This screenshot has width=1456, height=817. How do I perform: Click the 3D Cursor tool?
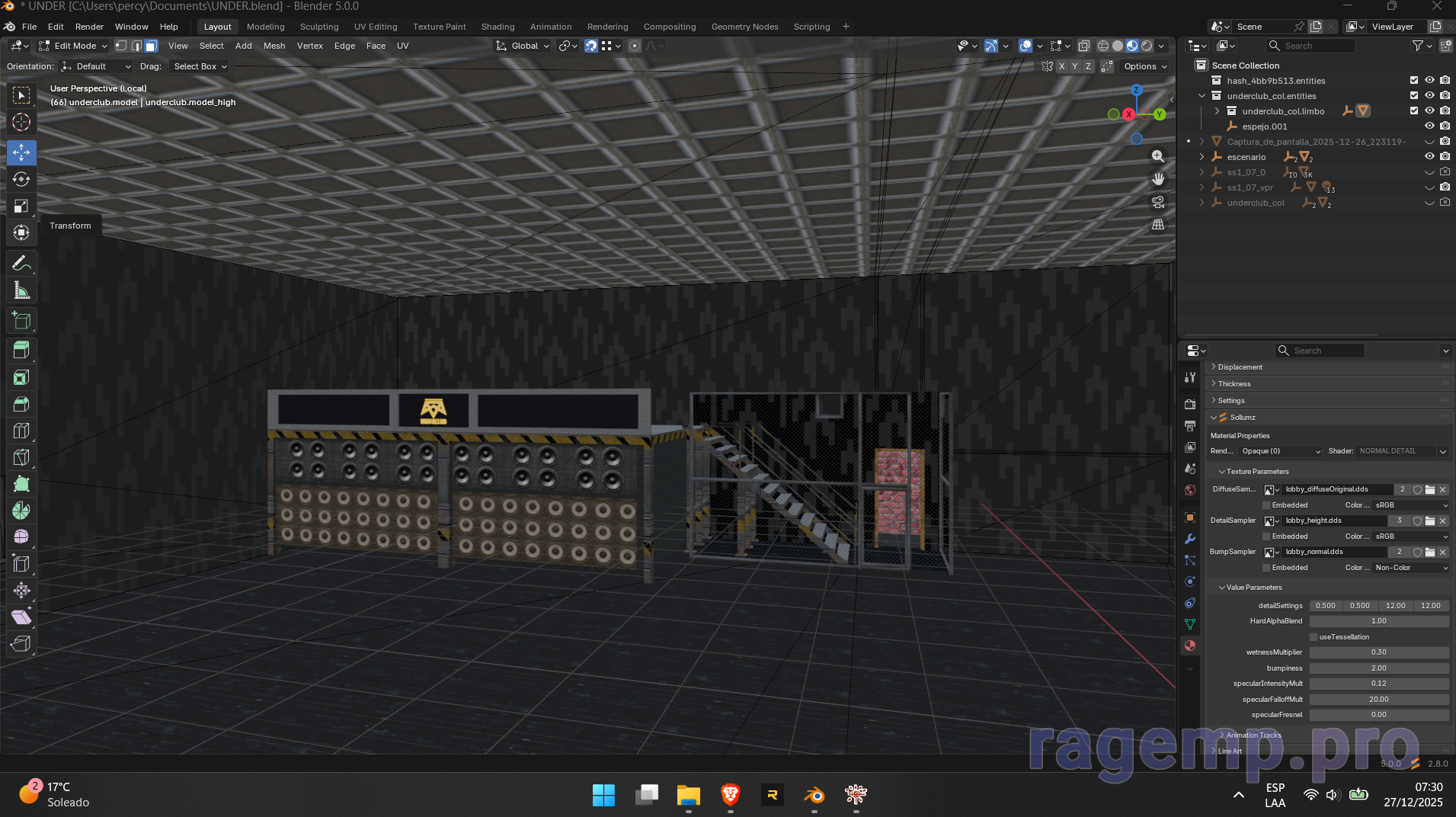(x=21, y=122)
